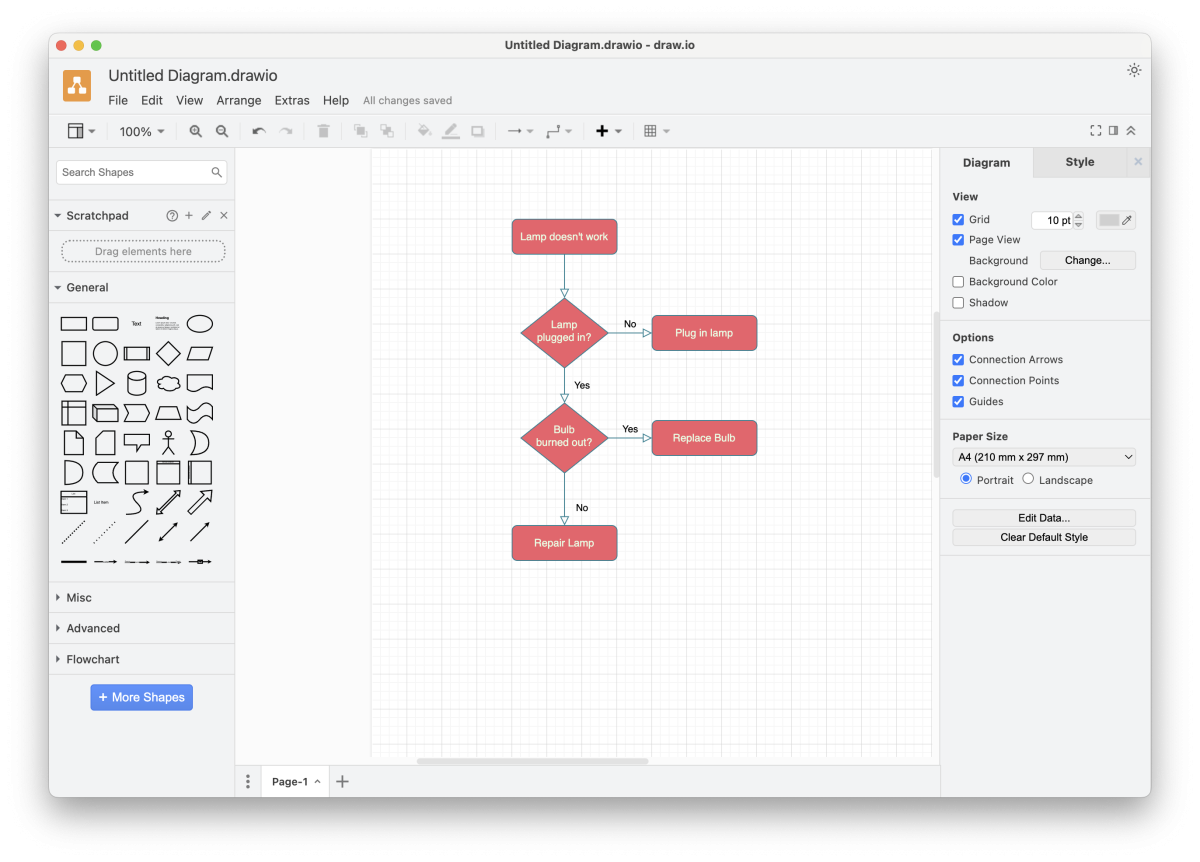This screenshot has height=862, width=1200.
Task: Open the 100% zoom level dropdown
Action: (142, 131)
